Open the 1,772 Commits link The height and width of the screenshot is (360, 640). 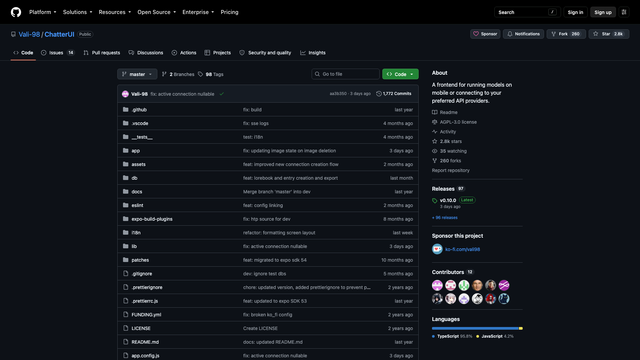tap(393, 94)
